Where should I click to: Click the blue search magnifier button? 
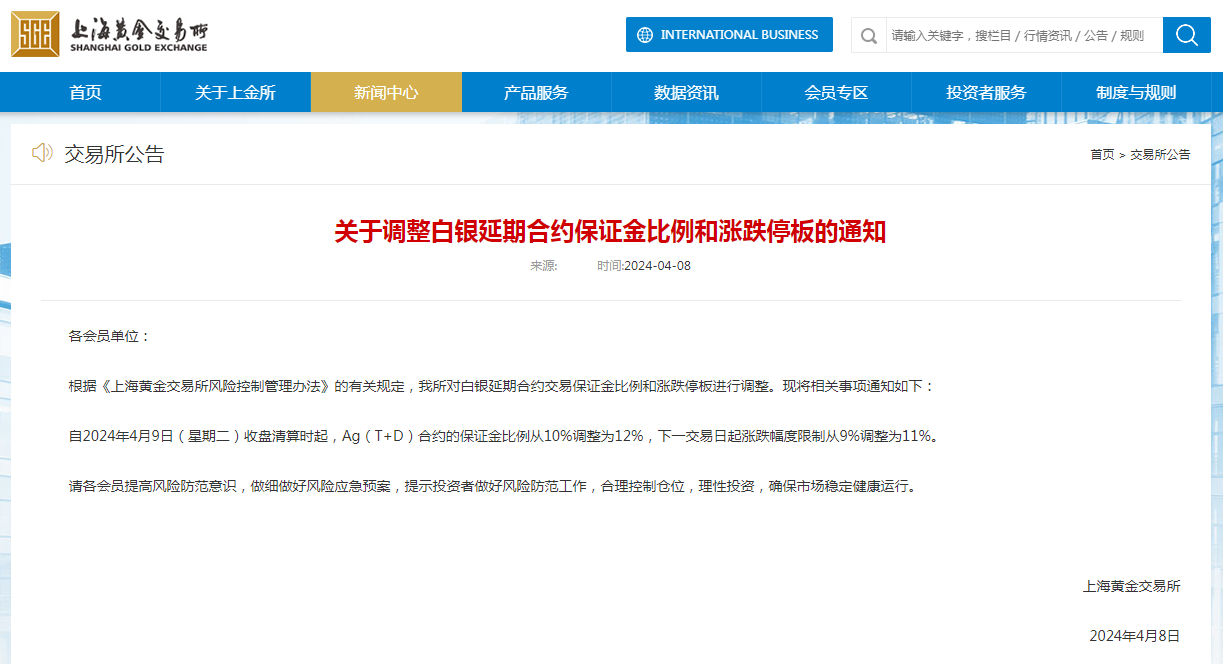[1186, 35]
